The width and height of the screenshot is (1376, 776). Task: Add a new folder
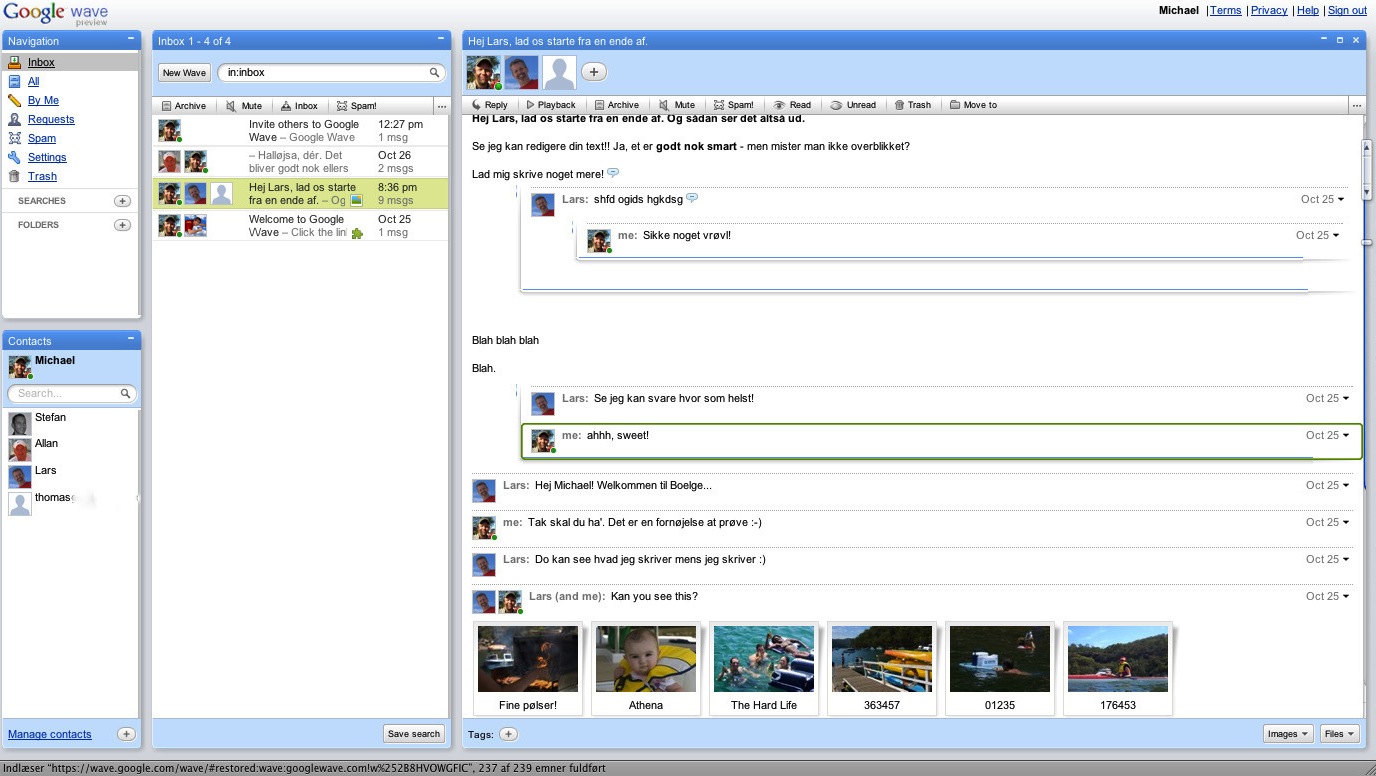[x=122, y=225]
